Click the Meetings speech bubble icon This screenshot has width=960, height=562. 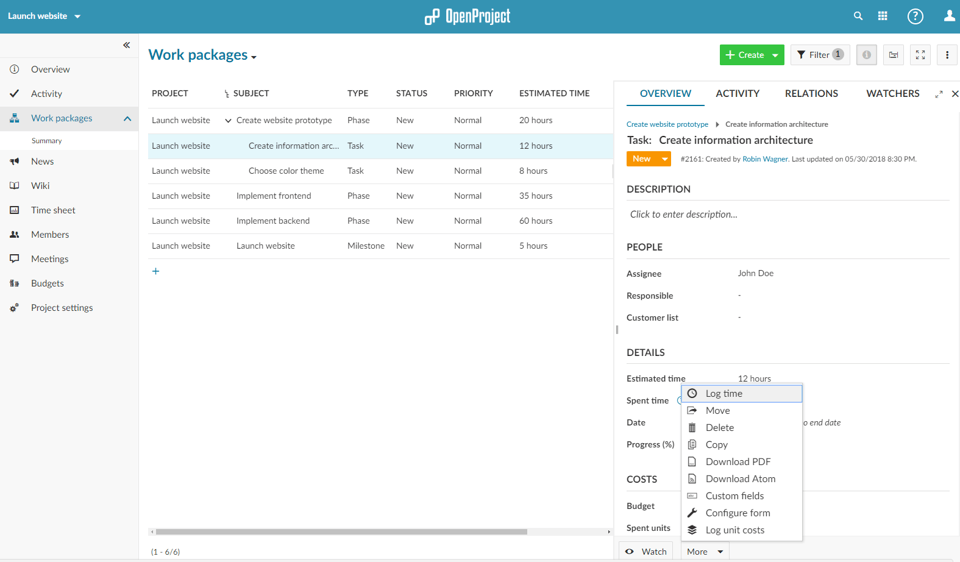pos(14,259)
